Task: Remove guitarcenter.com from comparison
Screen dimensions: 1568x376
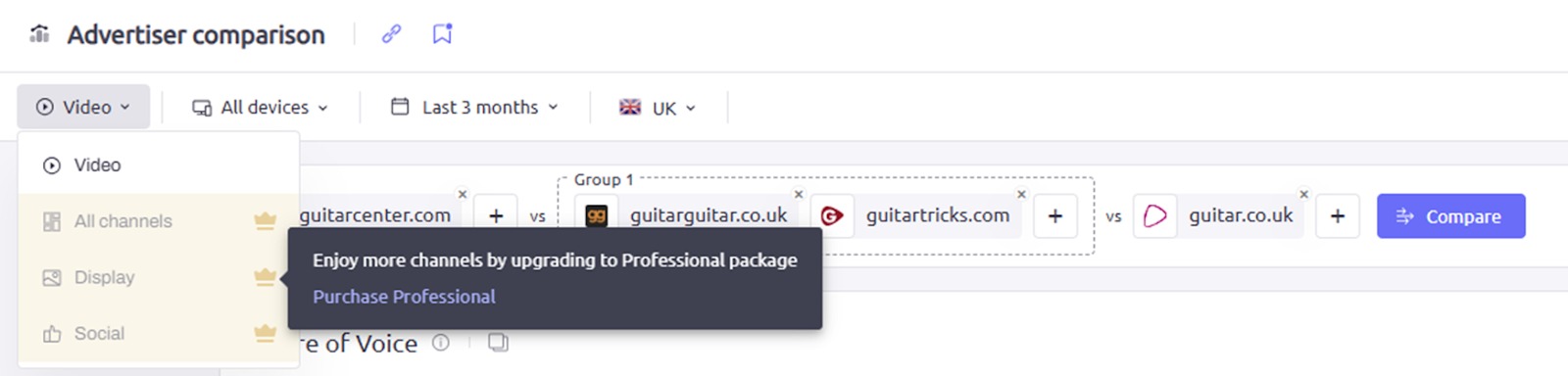Action: (463, 194)
